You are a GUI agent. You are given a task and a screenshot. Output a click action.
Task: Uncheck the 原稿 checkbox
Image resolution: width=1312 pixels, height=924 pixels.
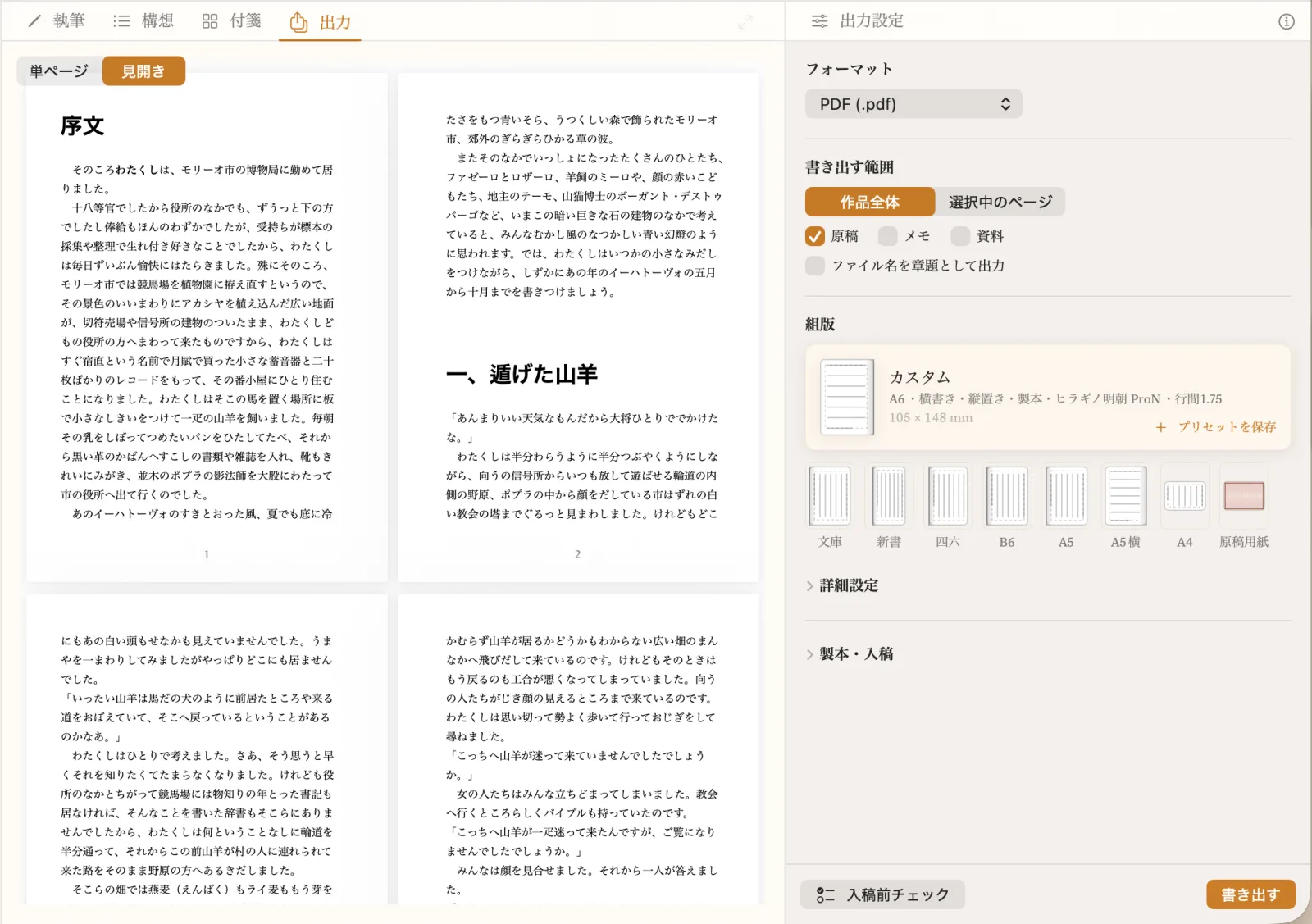[815, 236]
